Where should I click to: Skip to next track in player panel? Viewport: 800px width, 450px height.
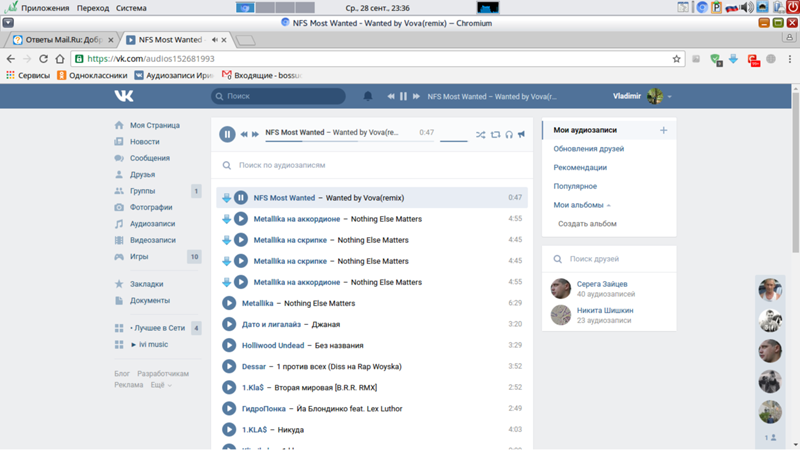256,134
